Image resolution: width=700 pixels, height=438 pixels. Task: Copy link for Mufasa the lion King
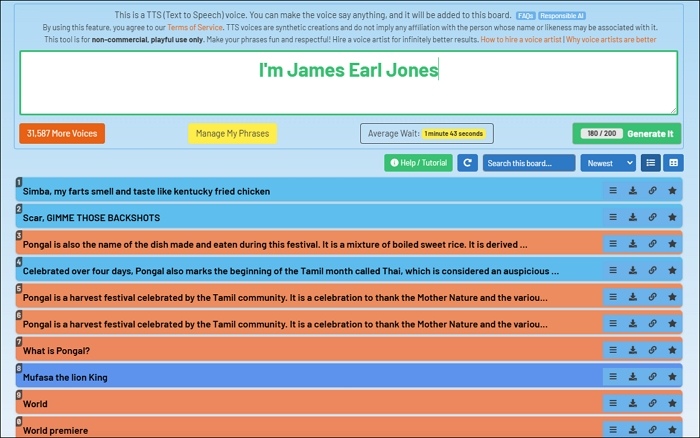click(x=652, y=376)
